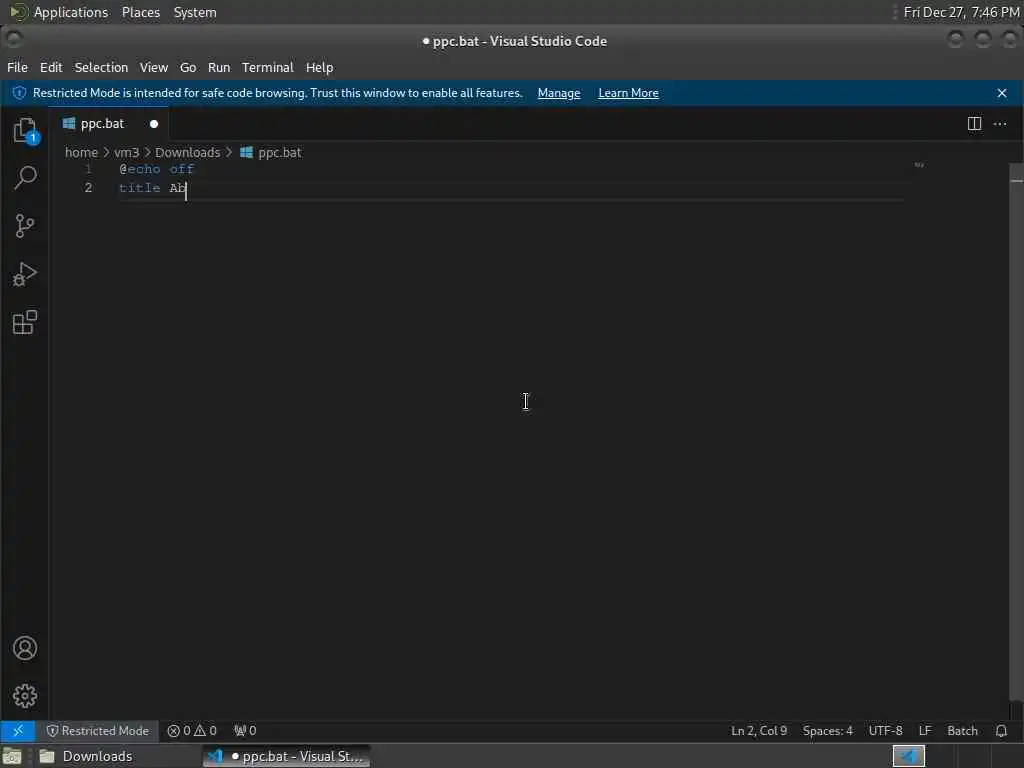Viewport: 1024px width, 768px height.
Task: Open the Selection menu
Action: coord(101,67)
